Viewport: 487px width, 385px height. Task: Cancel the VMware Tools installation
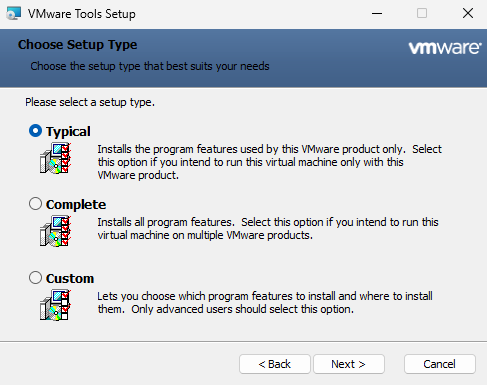(x=440, y=364)
